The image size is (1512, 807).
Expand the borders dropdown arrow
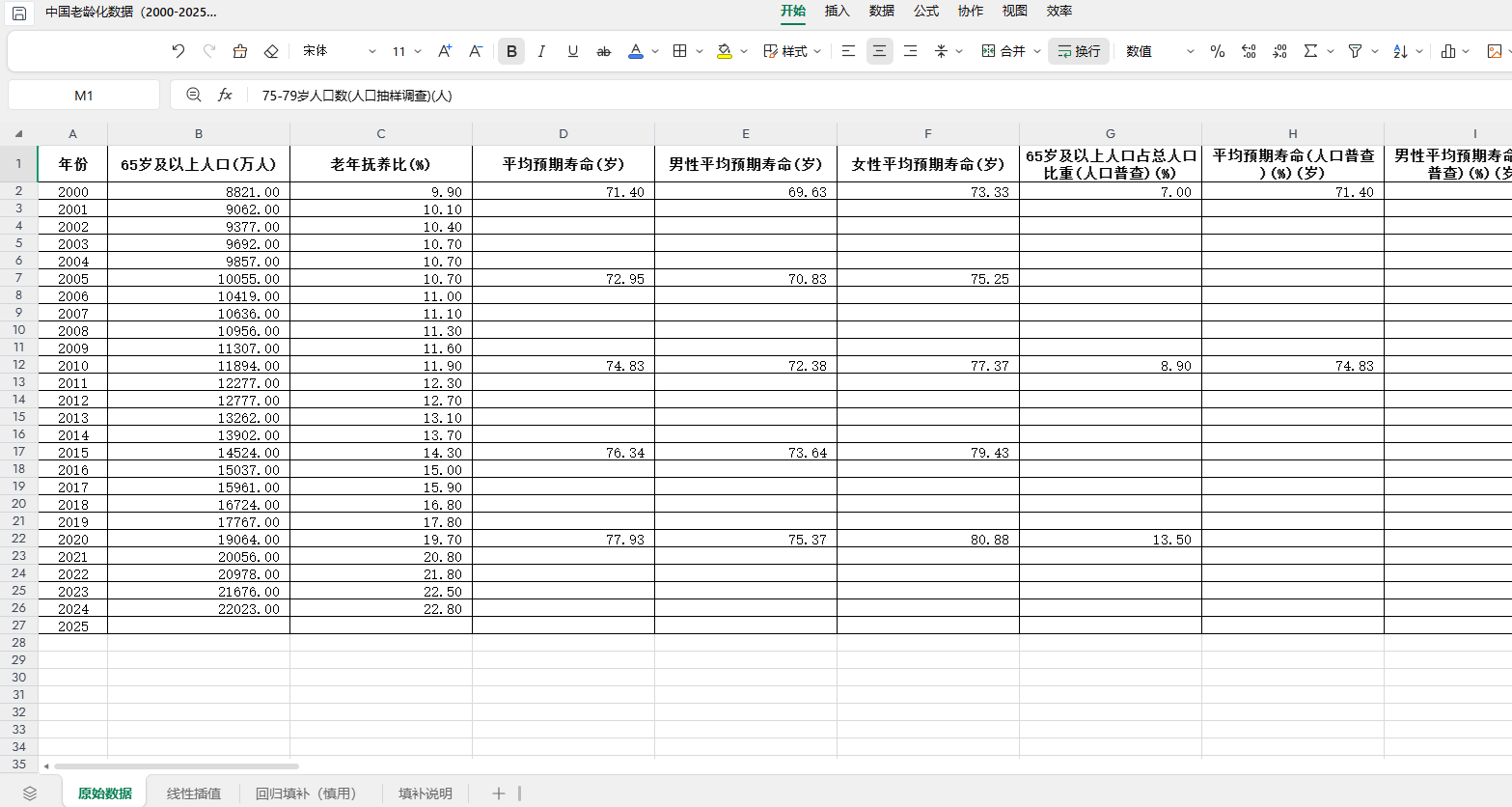point(700,51)
